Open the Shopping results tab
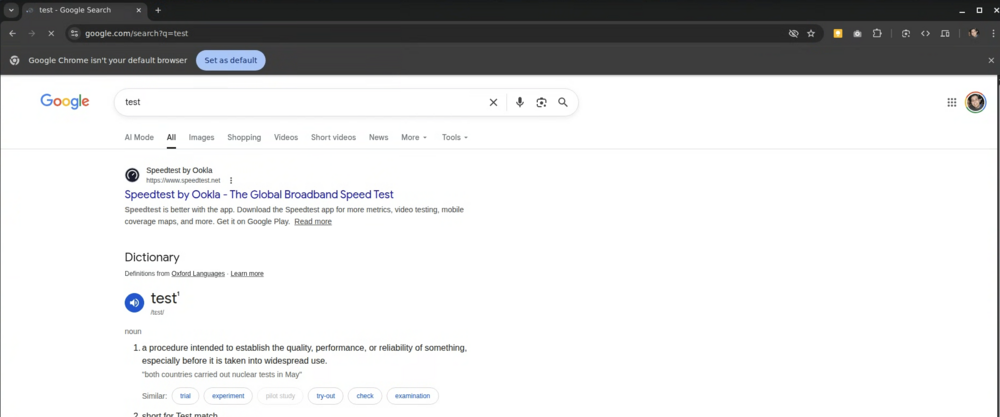Image resolution: width=1000 pixels, height=417 pixels. [x=244, y=137]
